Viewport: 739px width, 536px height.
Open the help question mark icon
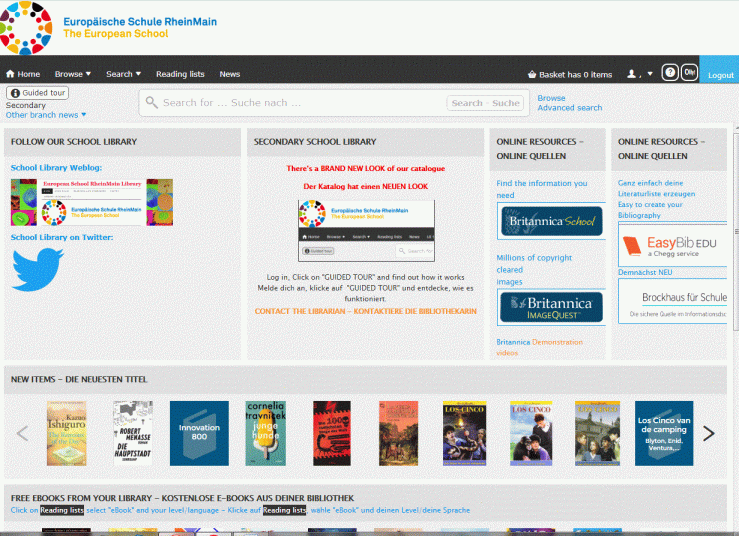click(x=670, y=73)
